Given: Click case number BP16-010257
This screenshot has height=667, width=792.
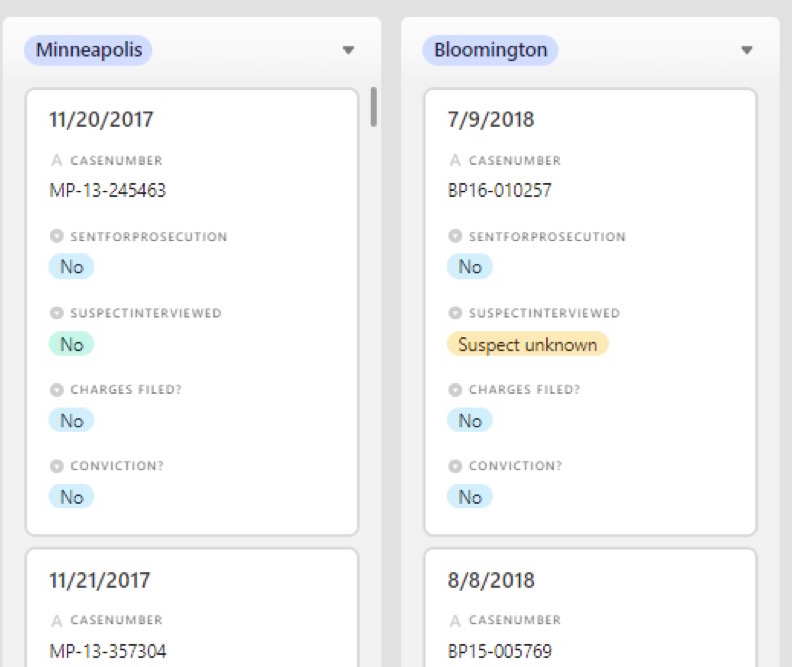Looking at the screenshot, I should point(500,190).
